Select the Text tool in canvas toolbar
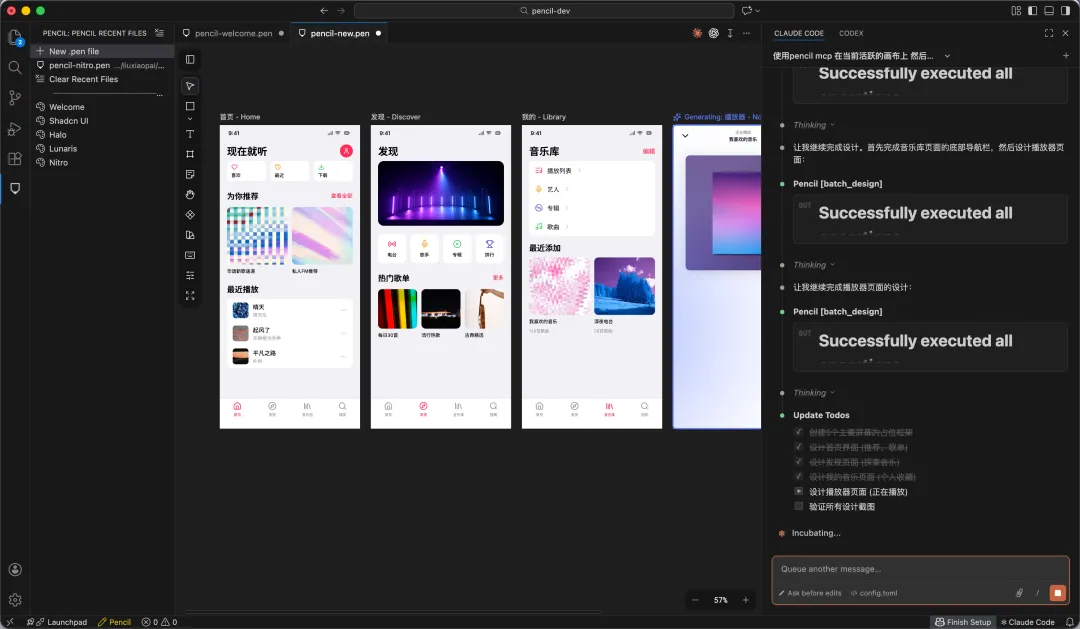 (x=190, y=134)
